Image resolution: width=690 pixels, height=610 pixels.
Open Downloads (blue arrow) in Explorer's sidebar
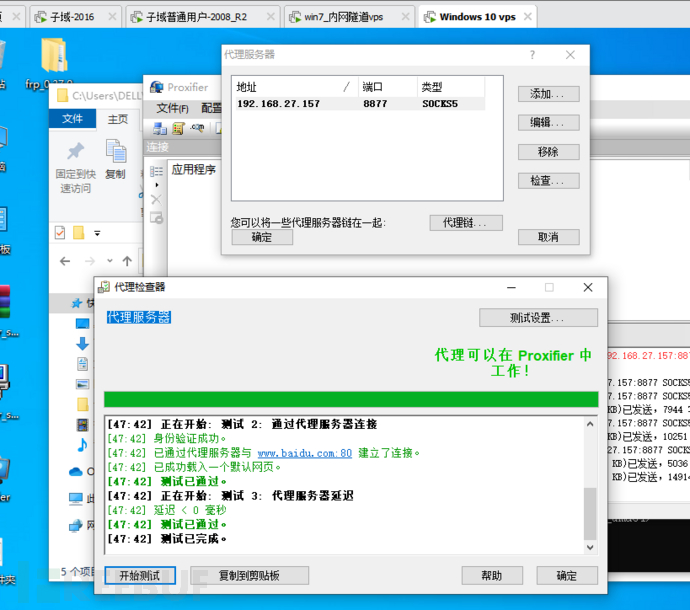point(82,343)
